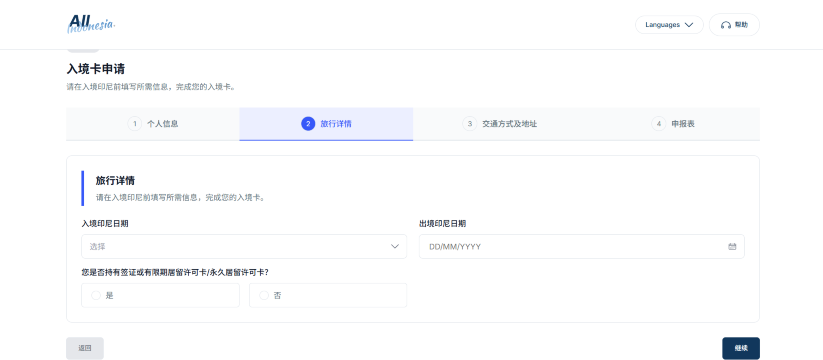Click the headset help icon

click(x=726, y=25)
